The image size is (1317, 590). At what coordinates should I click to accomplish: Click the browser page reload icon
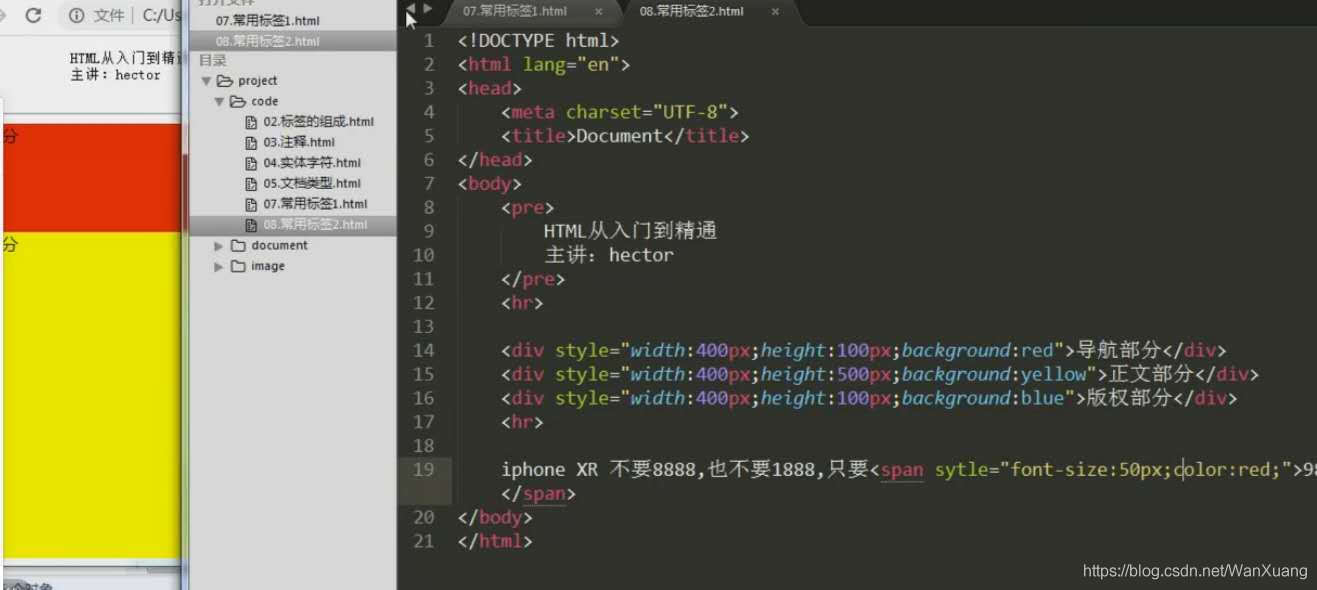click(x=33, y=15)
